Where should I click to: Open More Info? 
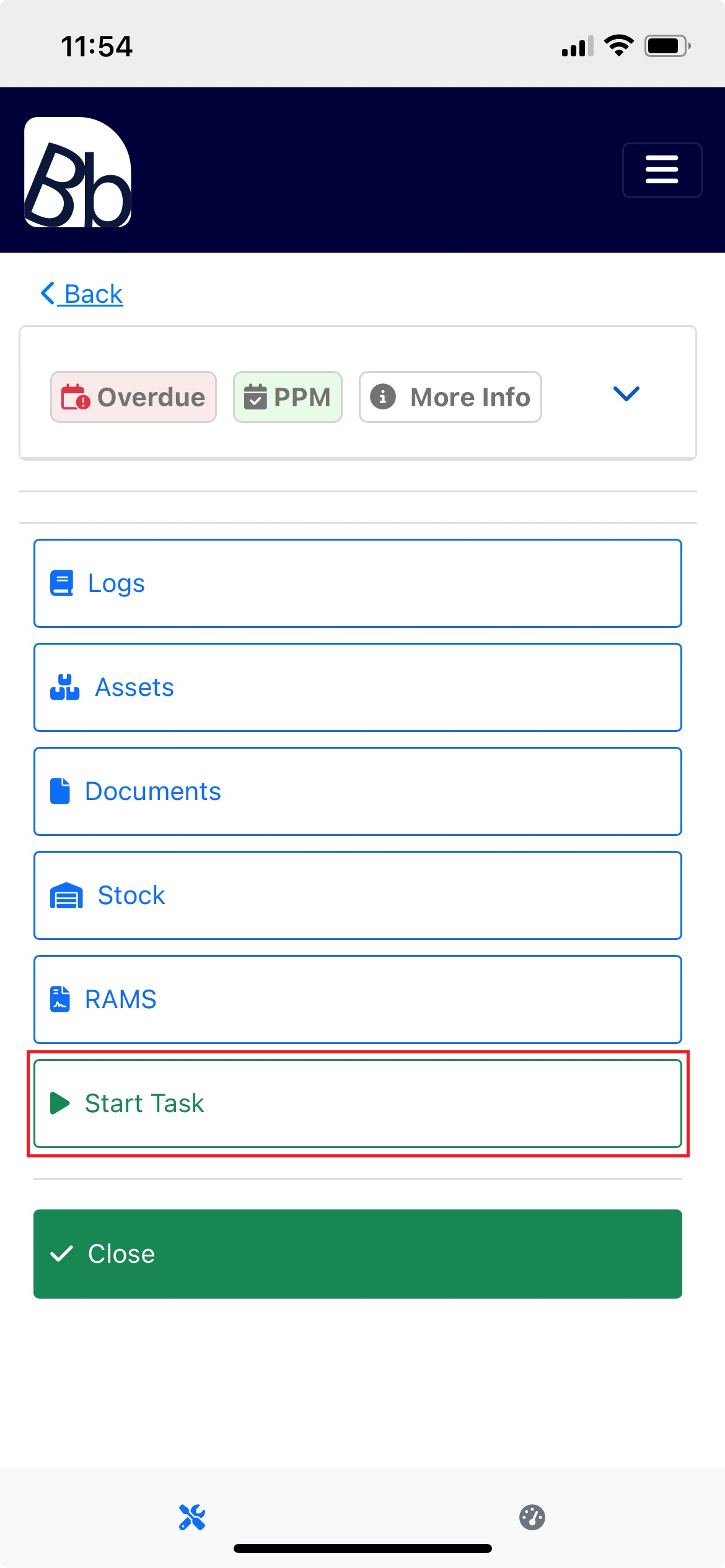coord(450,397)
